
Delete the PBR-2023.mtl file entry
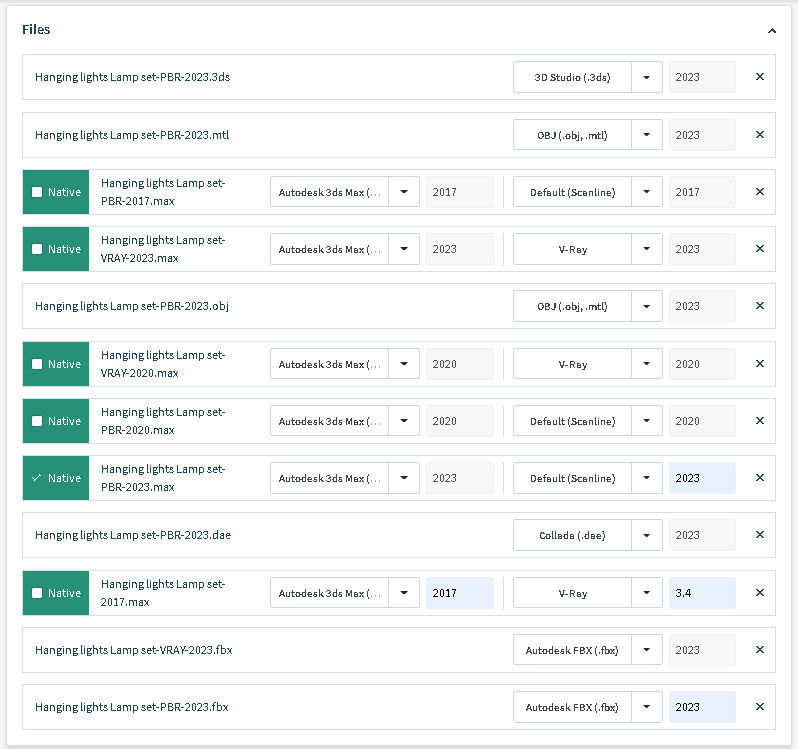(x=760, y=135)
